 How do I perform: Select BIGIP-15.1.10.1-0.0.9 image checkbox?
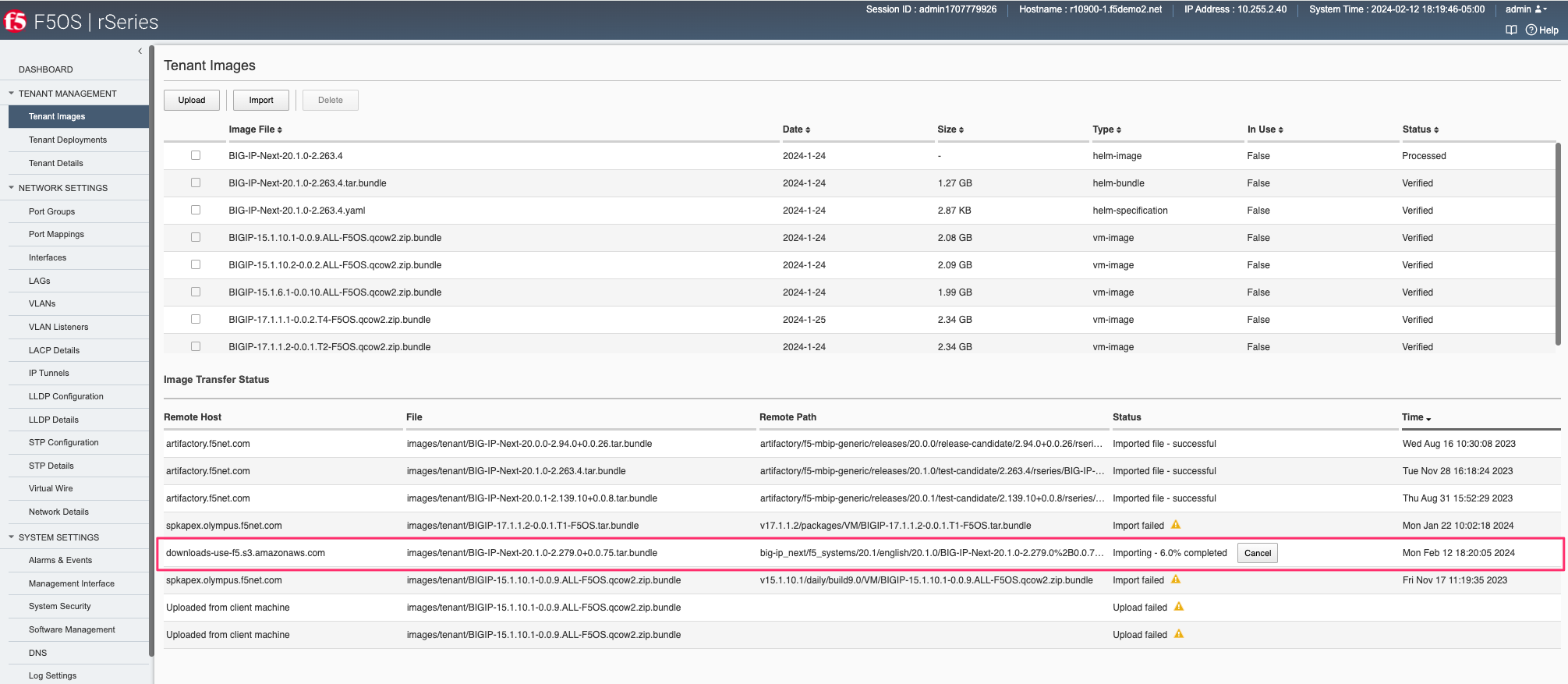tap(196, 237)
